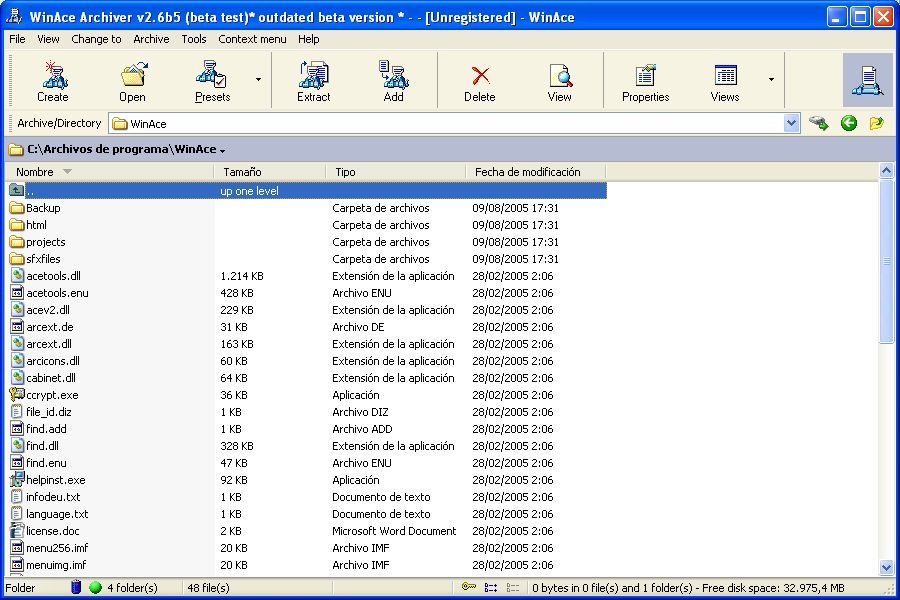
Task: Open the Context menu item in menu bar
Action: (x=252, y=39)
